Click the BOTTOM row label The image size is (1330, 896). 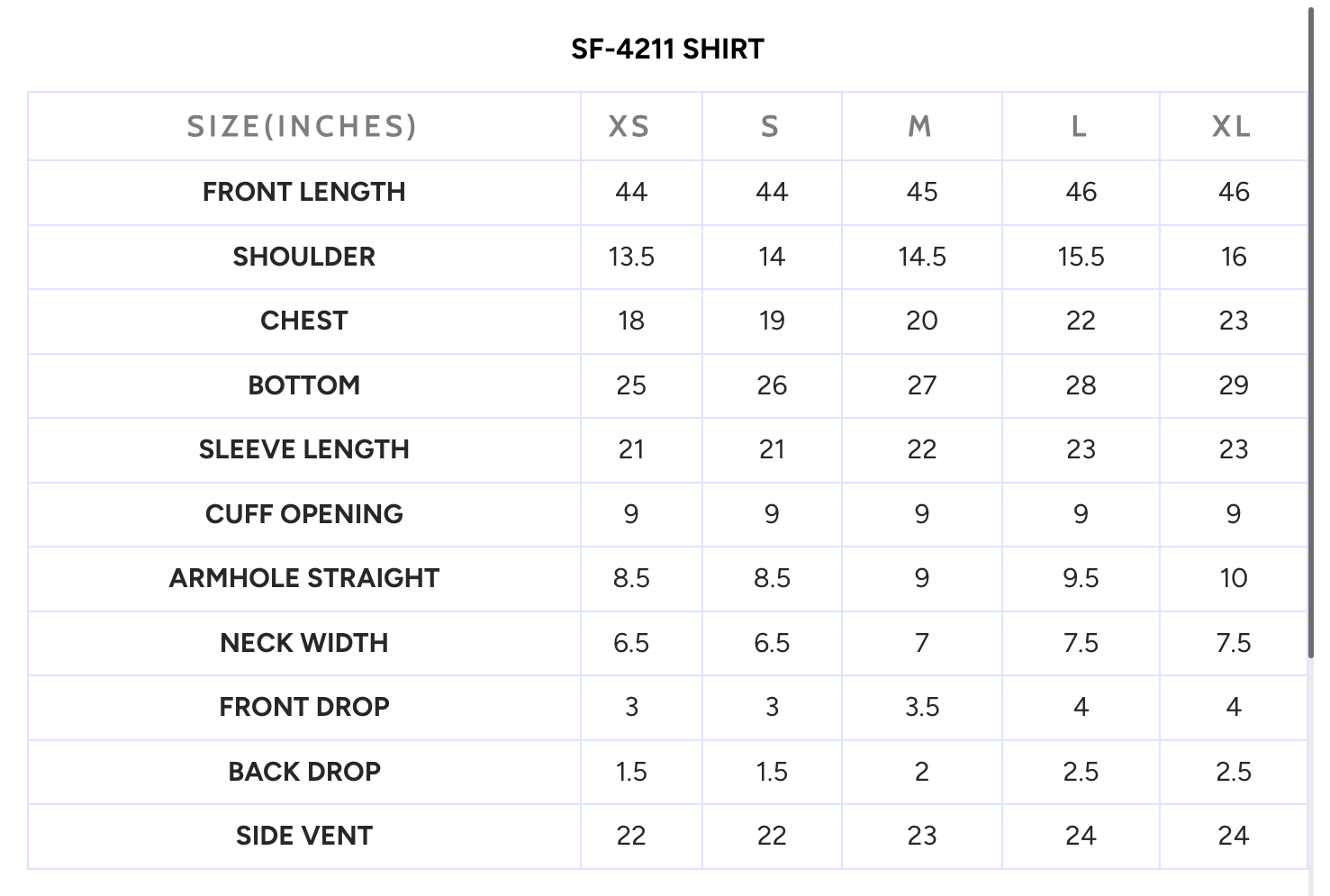tap(303, 385)
